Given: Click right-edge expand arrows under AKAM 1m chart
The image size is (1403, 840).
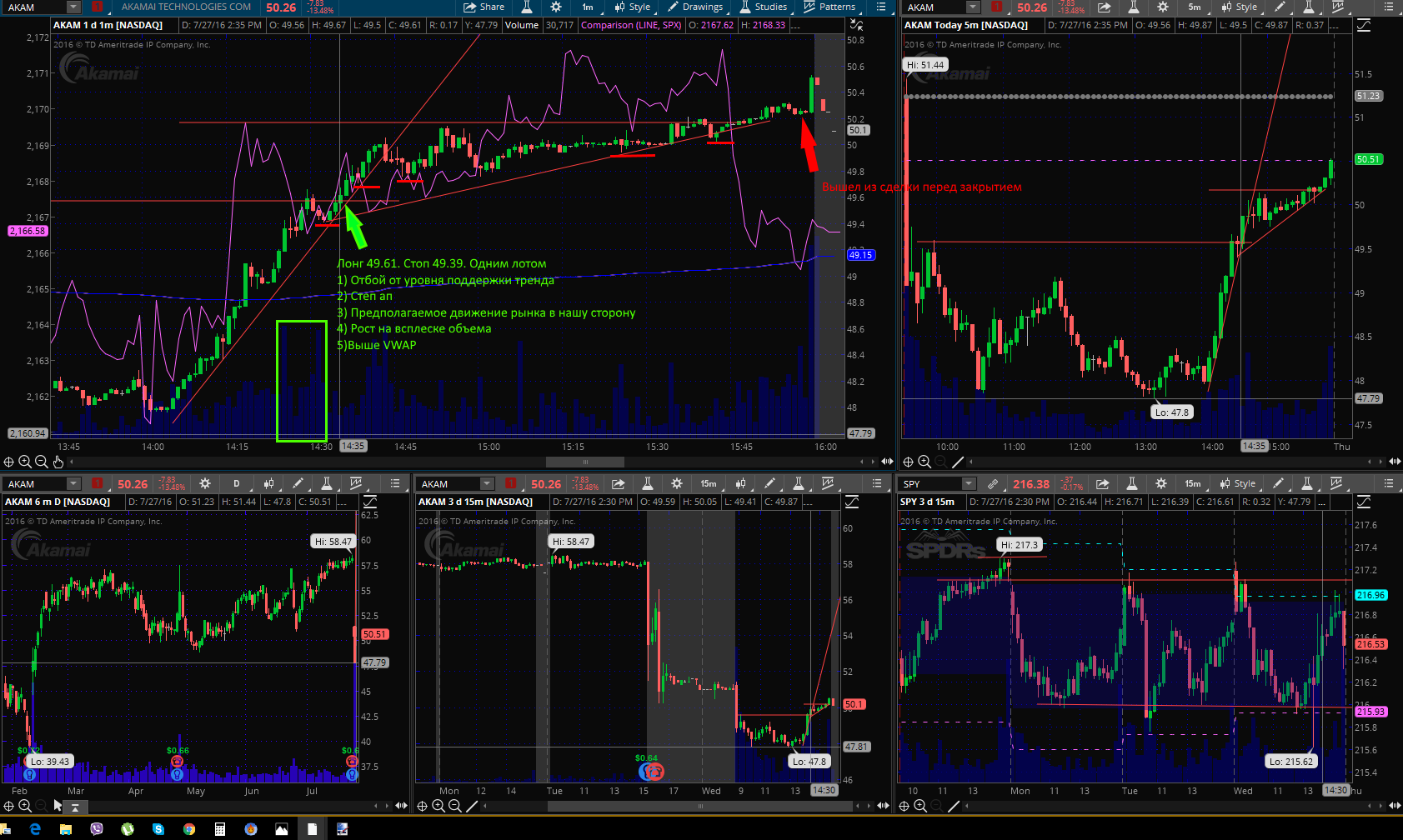Looking at the screenshot, I should (887, 462).
